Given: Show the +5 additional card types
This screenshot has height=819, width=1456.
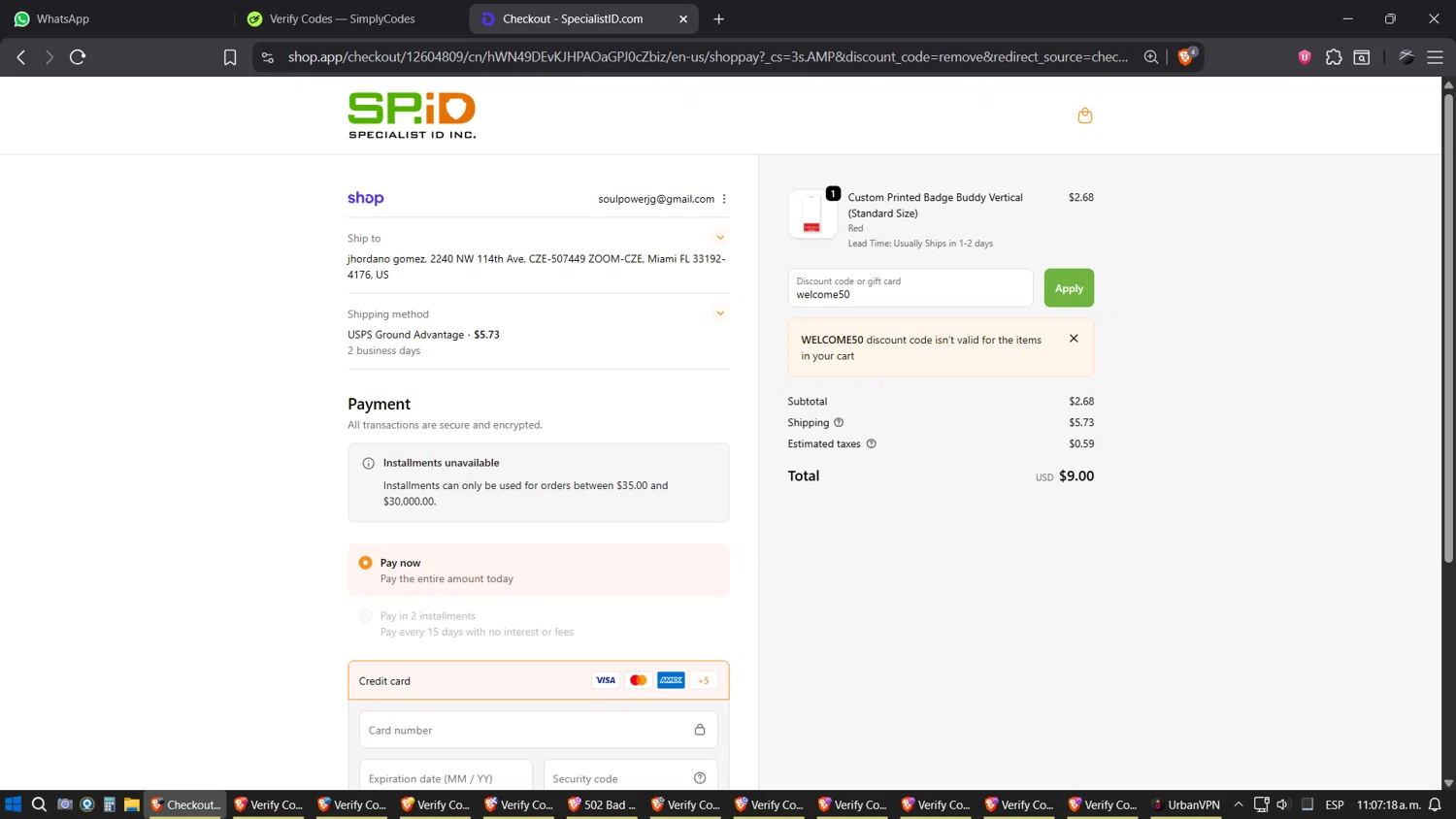Looking at the screenshot, I should (704, 680).
